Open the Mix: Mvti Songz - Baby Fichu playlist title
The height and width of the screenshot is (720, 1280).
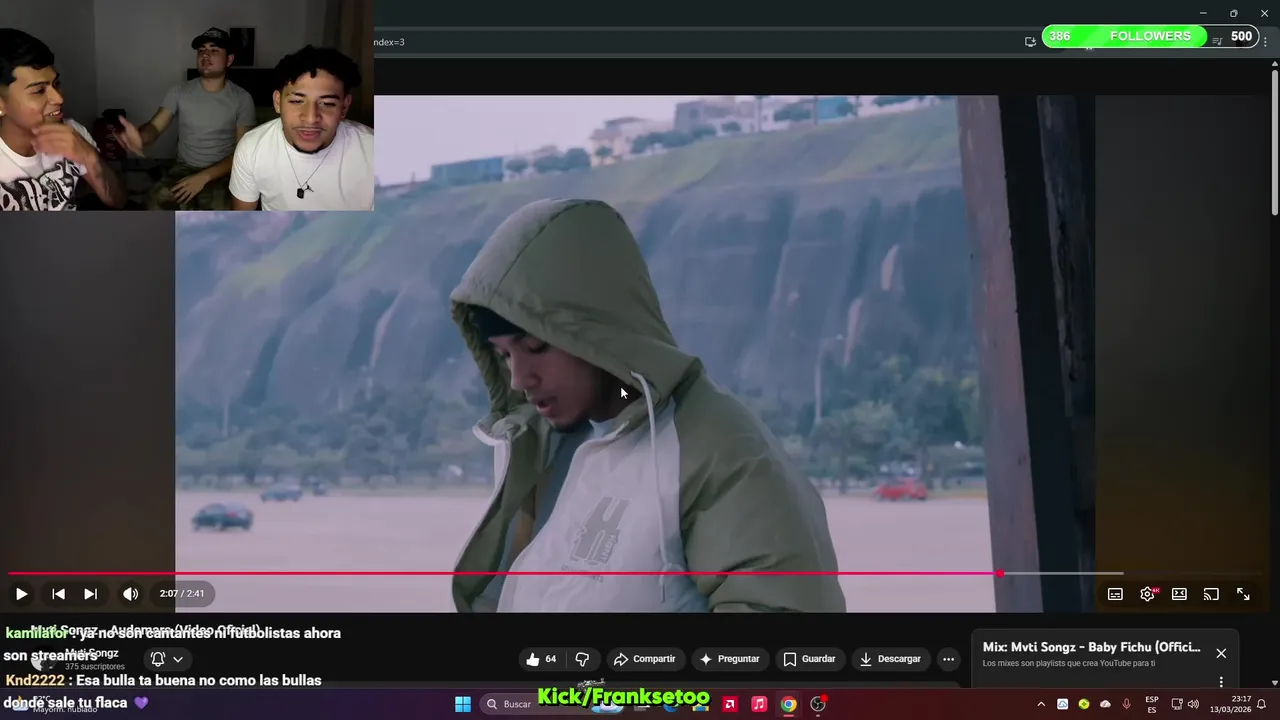[x=1091, y=647]
